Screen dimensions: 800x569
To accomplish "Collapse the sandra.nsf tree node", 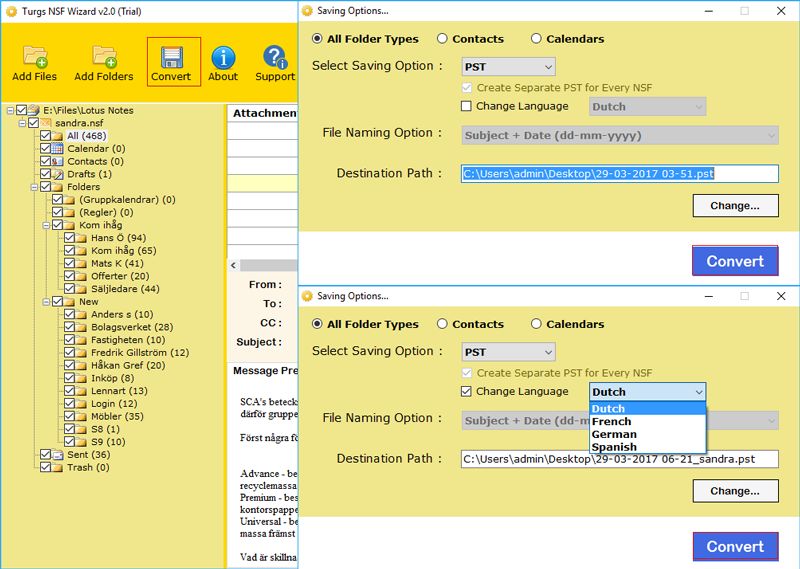I will point(22,123).
